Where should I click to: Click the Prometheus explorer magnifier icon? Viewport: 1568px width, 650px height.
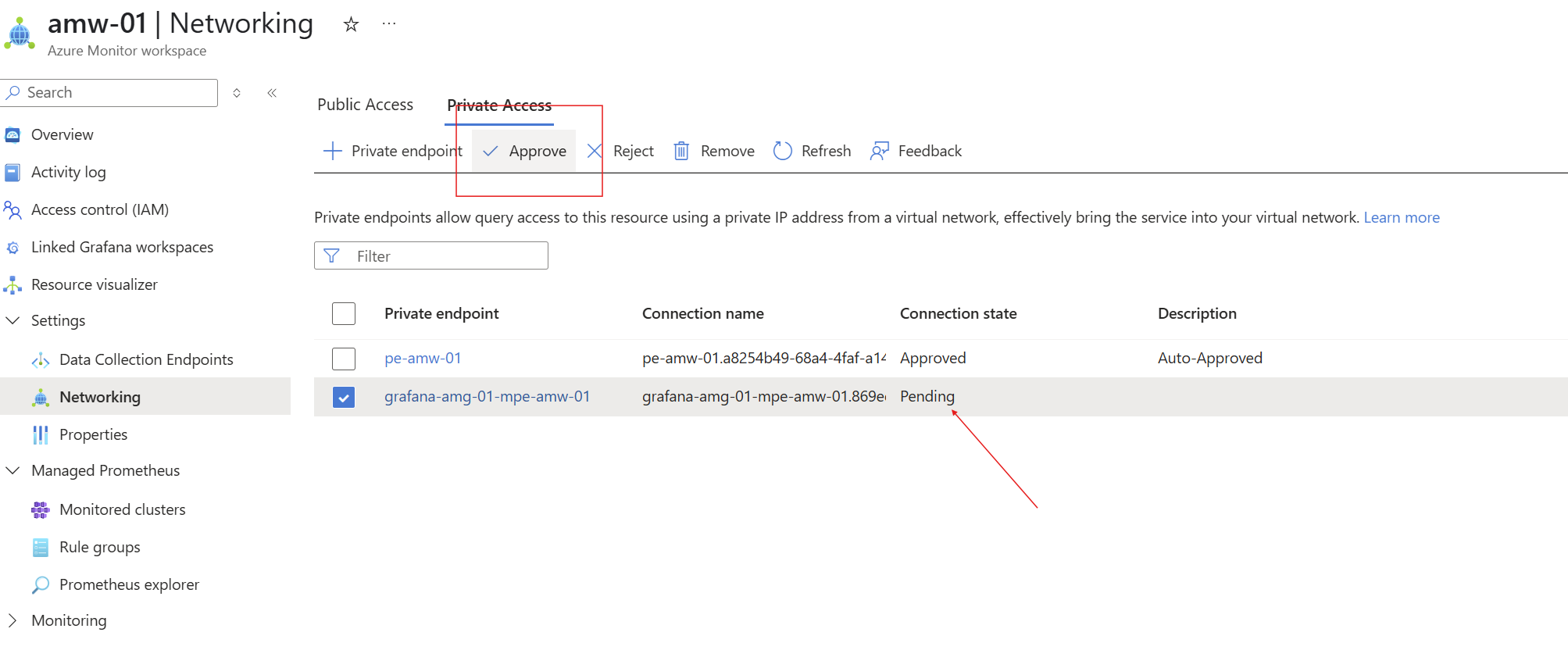click(x=41, y=585)
